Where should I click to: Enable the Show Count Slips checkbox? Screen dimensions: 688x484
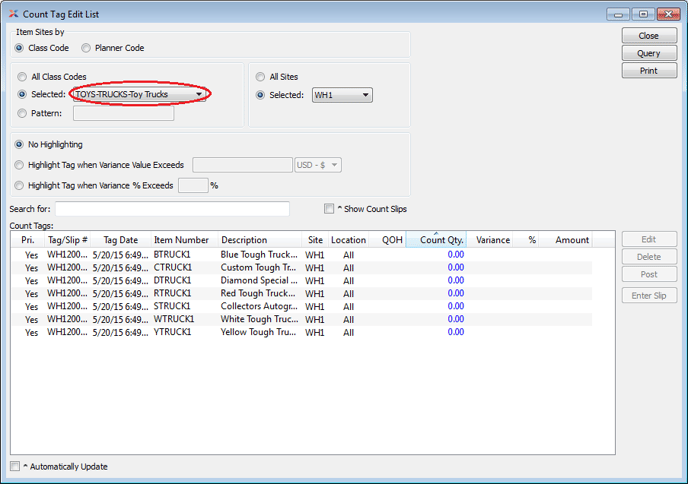(329, 209)
